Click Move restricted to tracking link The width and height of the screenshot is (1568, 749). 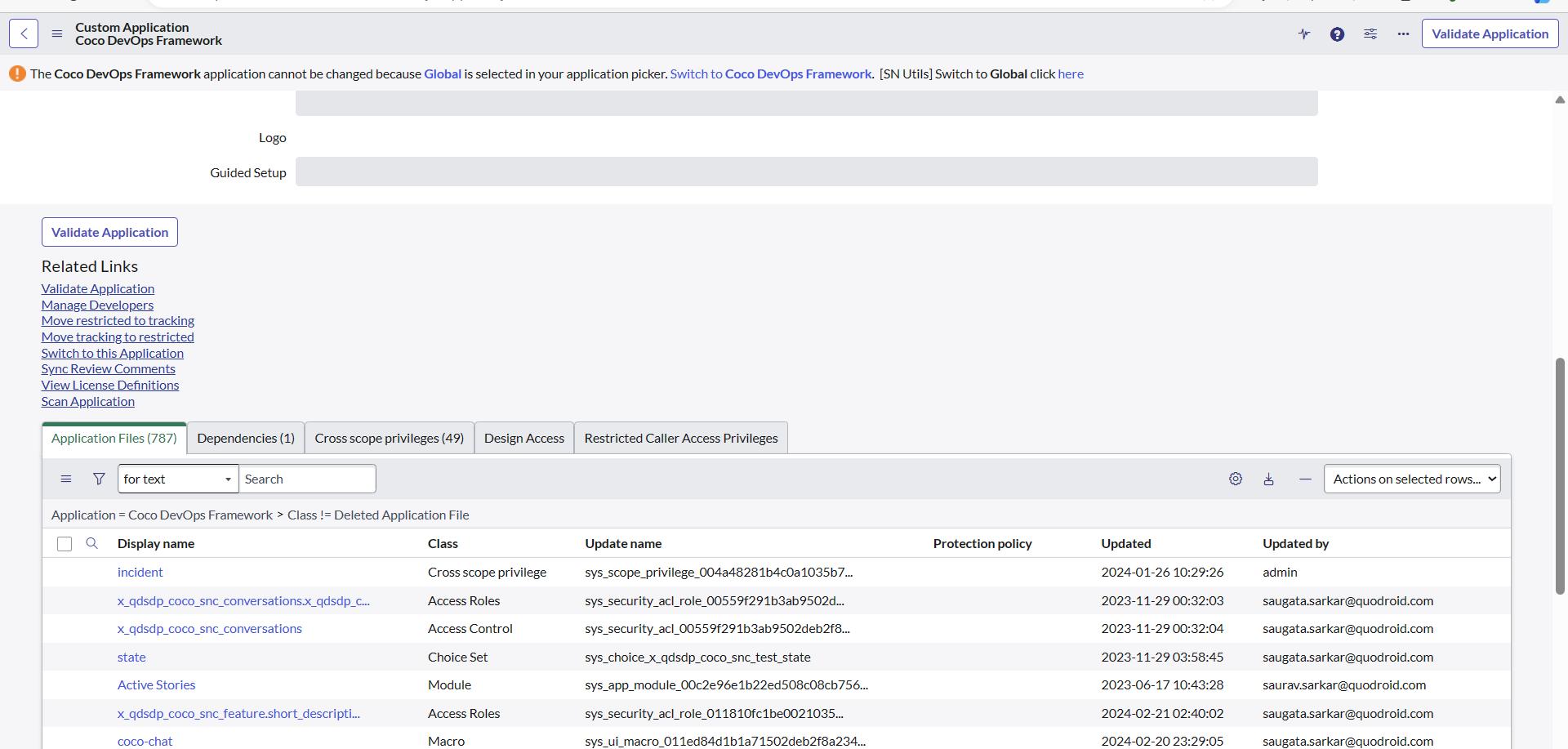(x=118, y=320)
